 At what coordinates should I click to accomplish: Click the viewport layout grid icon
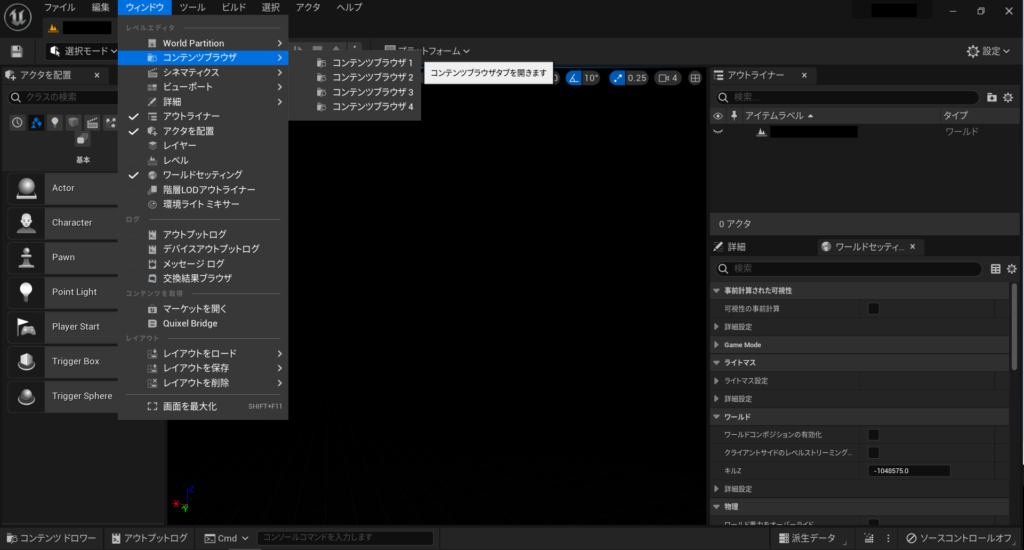[x=695, y=78]
